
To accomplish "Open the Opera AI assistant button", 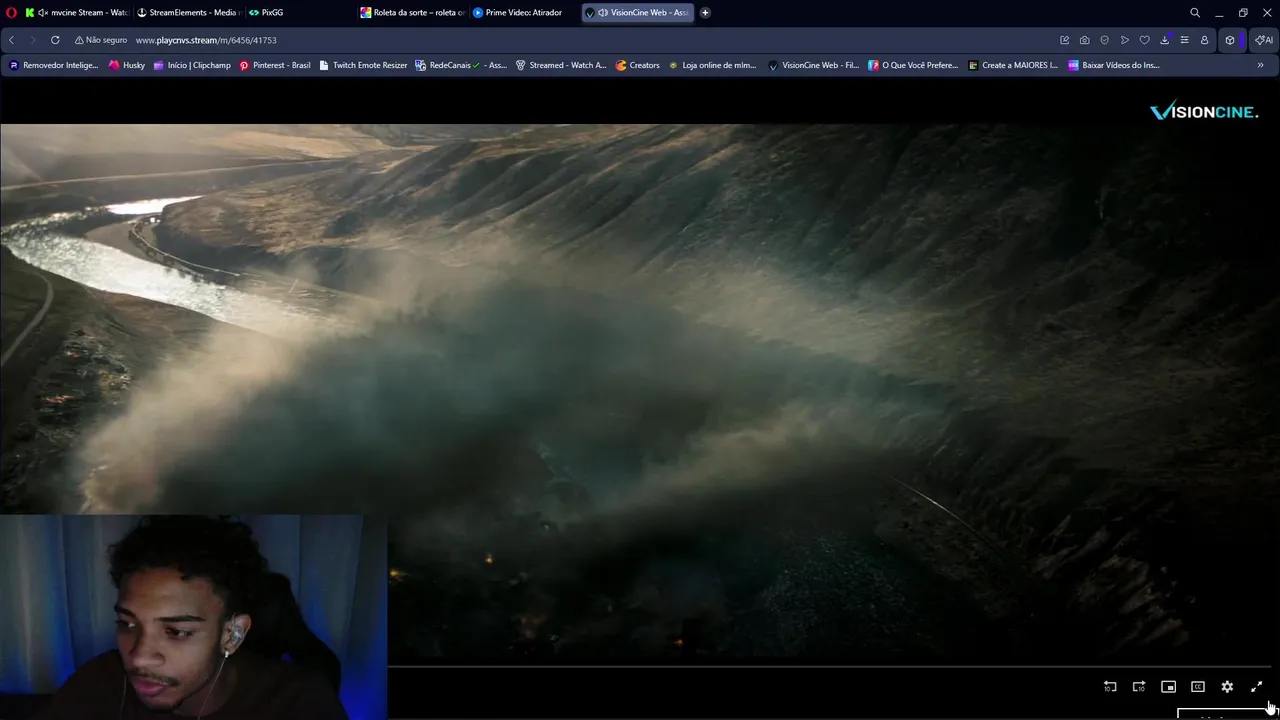I will tap(1264, 40).
